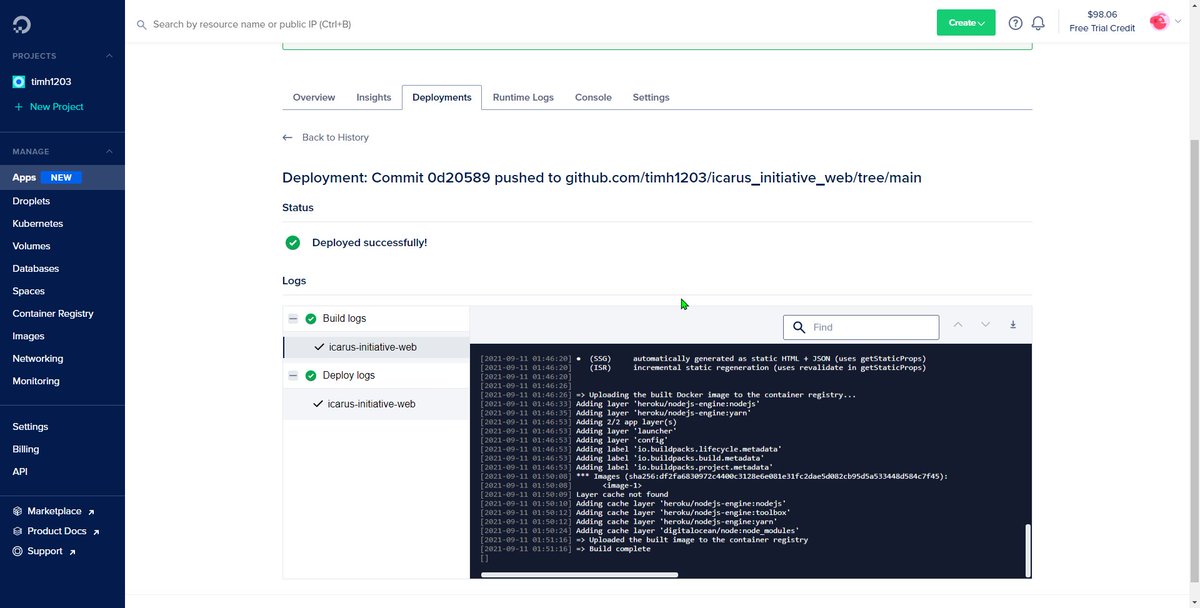This screenshot has height=608, width=1200.
Task: Collapse the Projects section chevron
Action: point(110,56)
